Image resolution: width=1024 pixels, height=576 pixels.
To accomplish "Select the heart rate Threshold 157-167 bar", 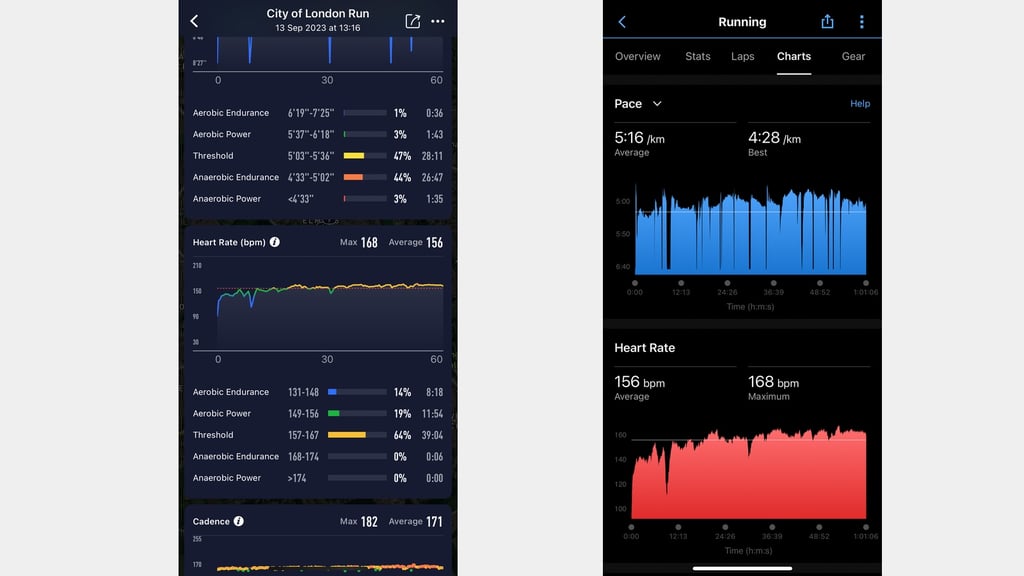I will pyautogui.click(x=357, y=435).
